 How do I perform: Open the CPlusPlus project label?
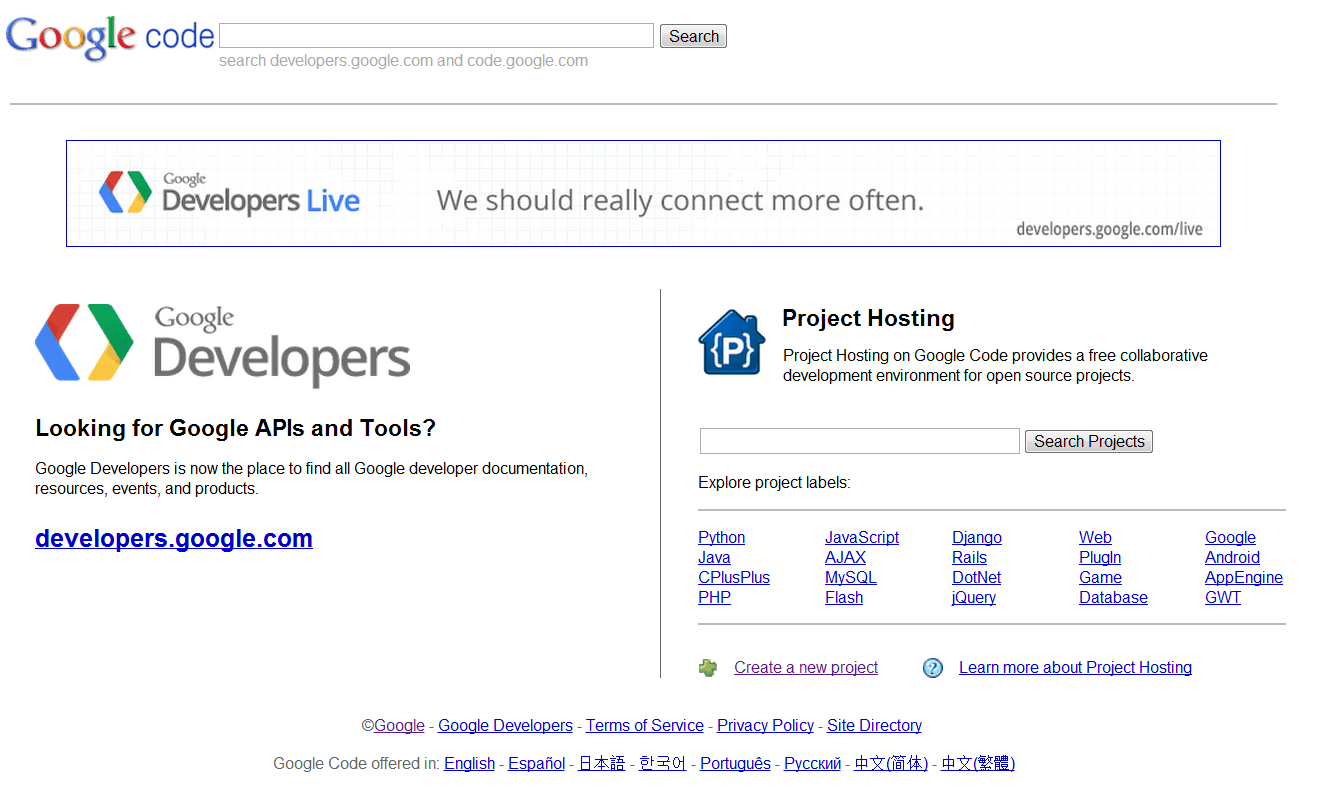click(x=734, y=578)
